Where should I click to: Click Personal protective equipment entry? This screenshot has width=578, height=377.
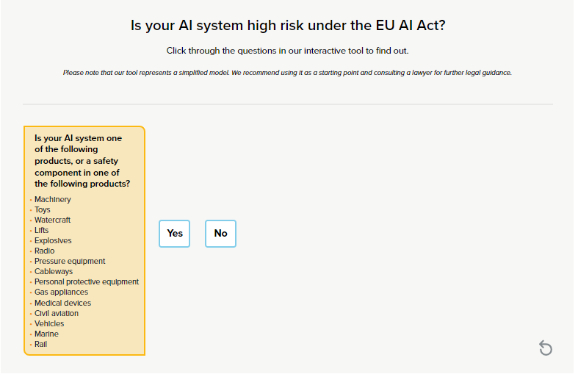[87, 282]
